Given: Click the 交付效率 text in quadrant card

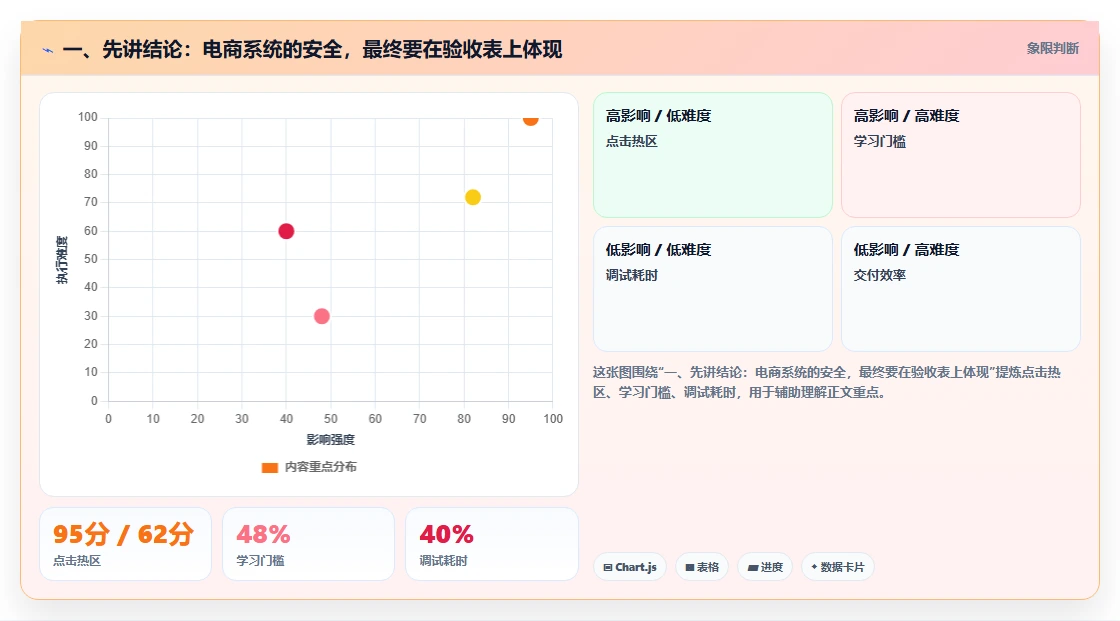Looking at the screenshot, I should point(879,275).
